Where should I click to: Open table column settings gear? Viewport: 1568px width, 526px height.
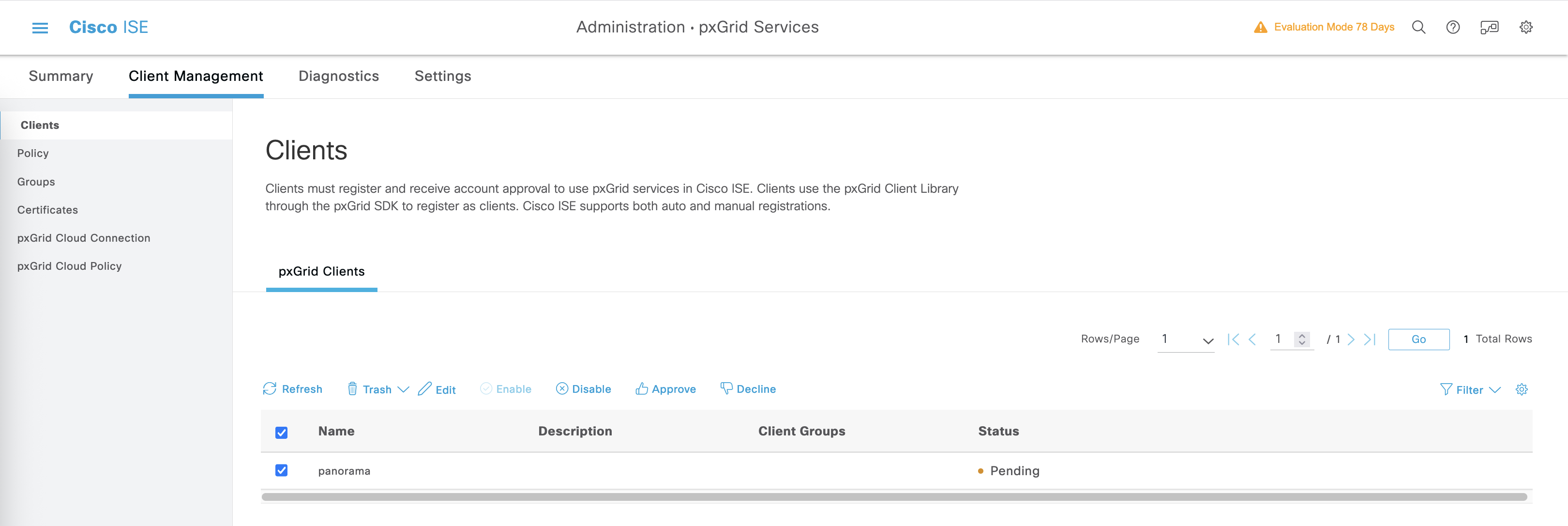click(1521, 389)
